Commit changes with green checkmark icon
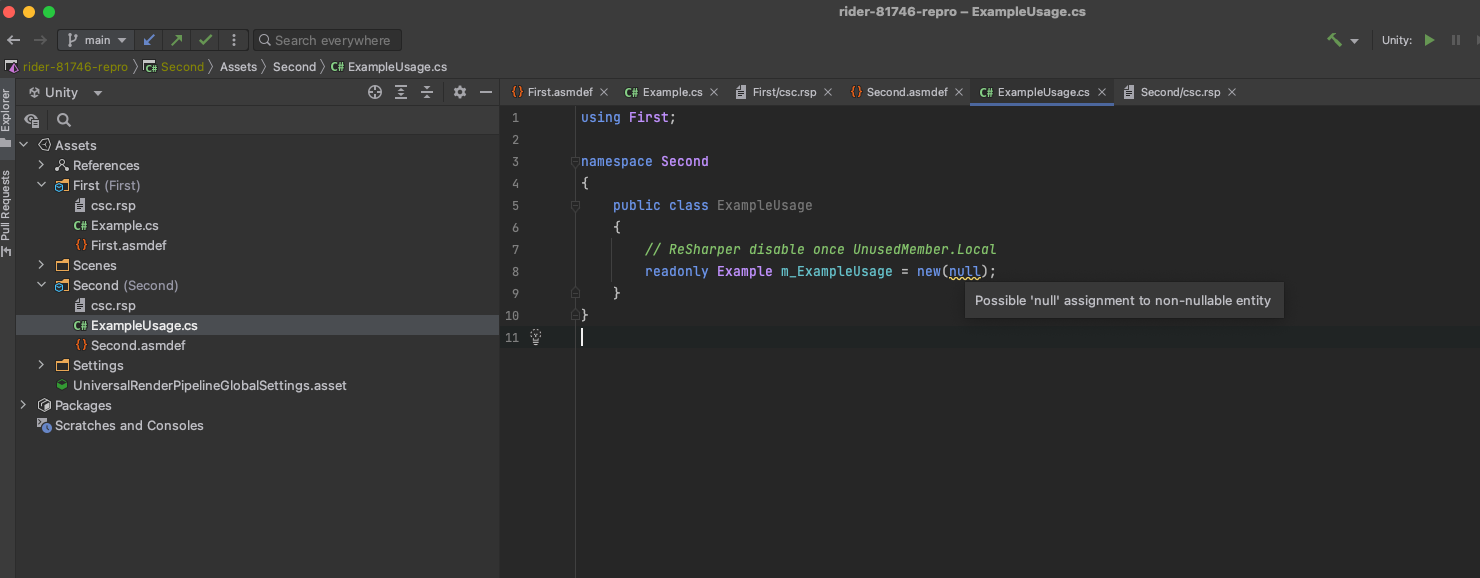Screen dimensions: 1480x578 click(x=205, y=39)
